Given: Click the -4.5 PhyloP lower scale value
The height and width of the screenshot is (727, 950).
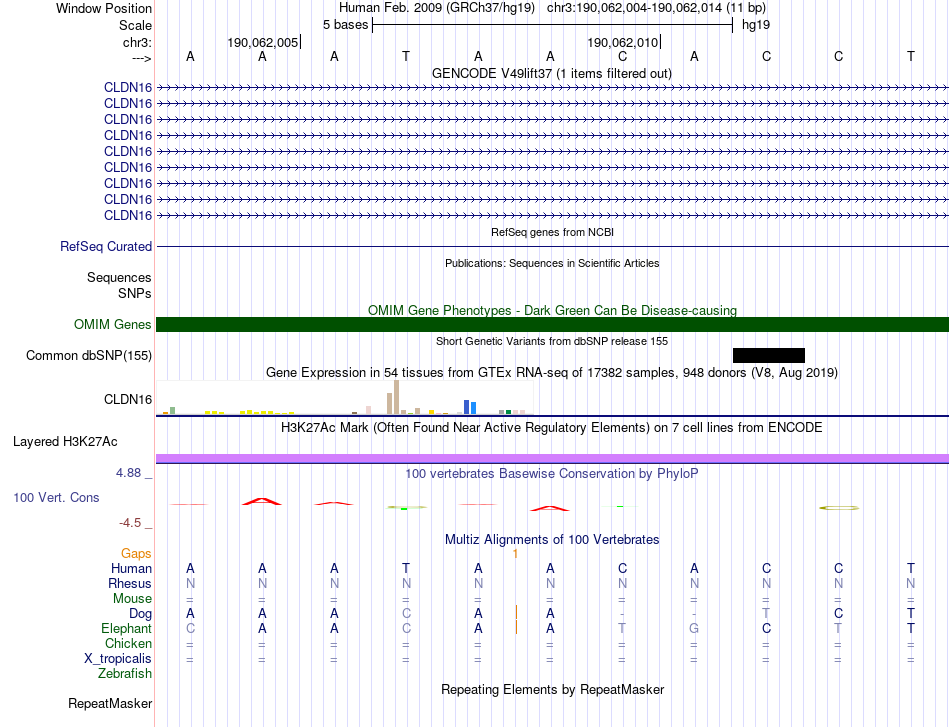Looking at the screenshot, I should [x=130, y=523].
